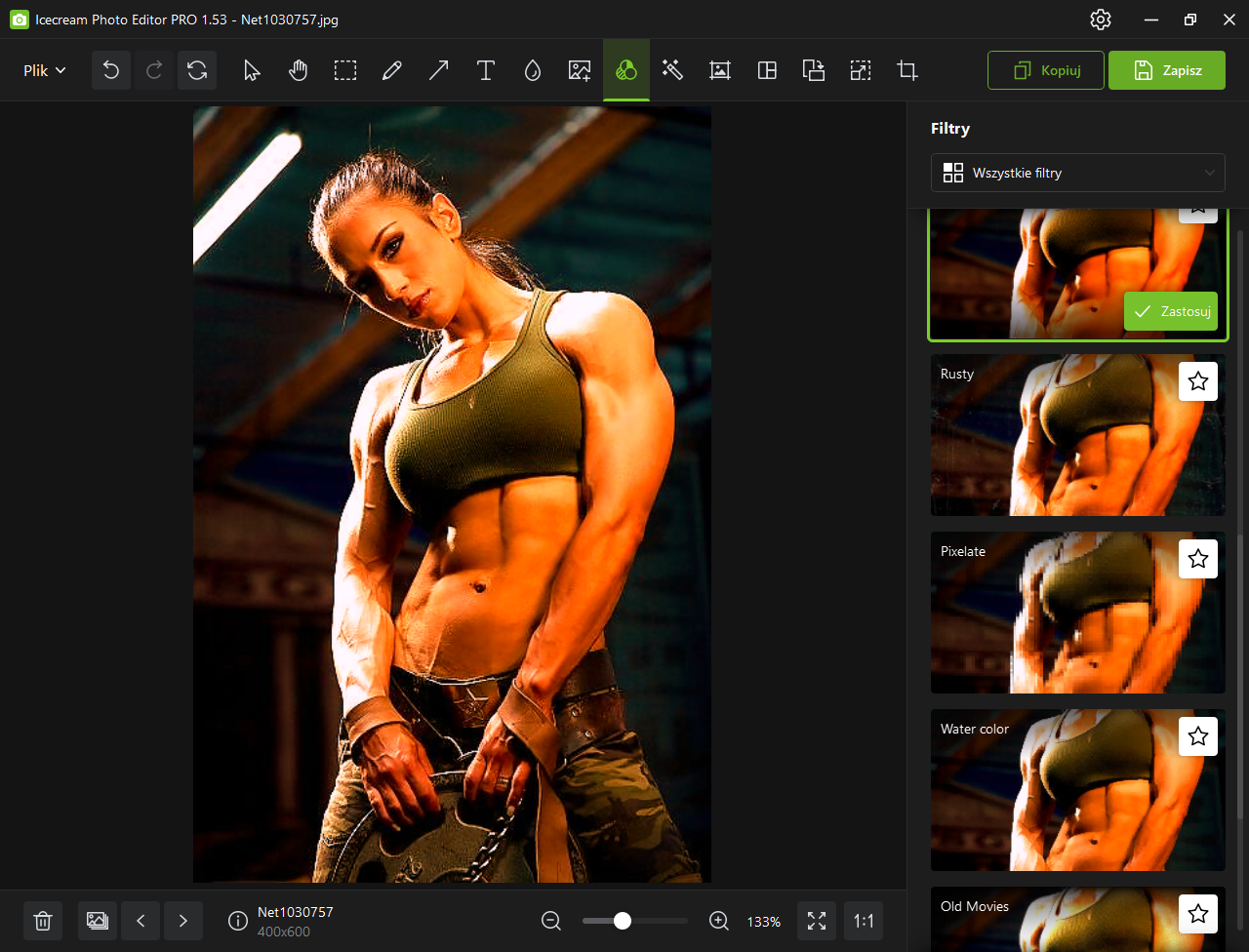Undo the last edit
The height and width of the screenshot is (952, 1249).
click(111, 70)
